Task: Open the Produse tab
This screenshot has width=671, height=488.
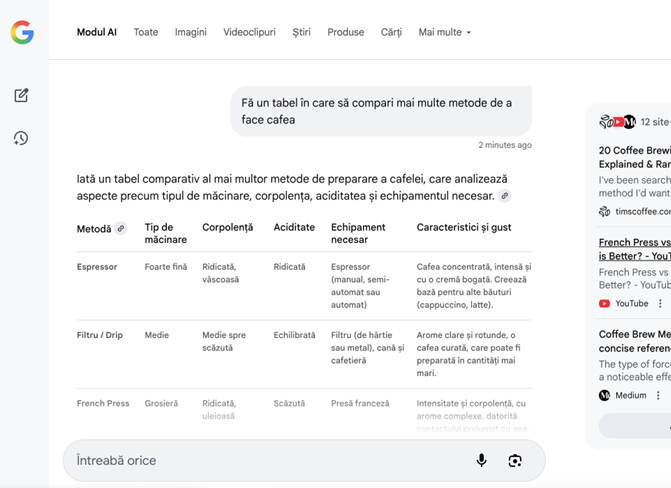Action: coord(346,32)
